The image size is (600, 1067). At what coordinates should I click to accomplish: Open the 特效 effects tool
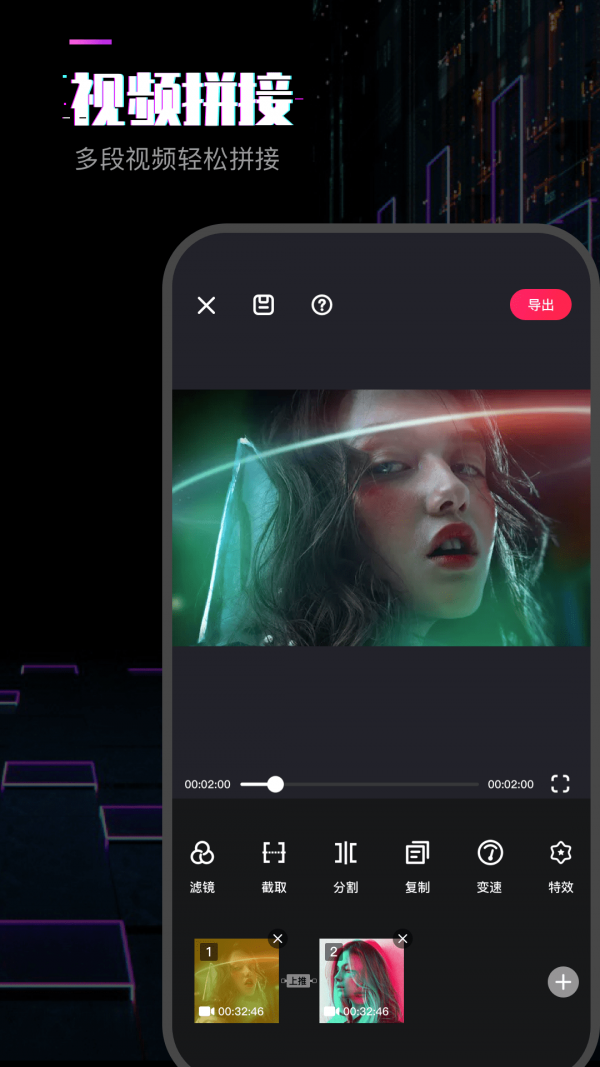[x=561, y=865]
